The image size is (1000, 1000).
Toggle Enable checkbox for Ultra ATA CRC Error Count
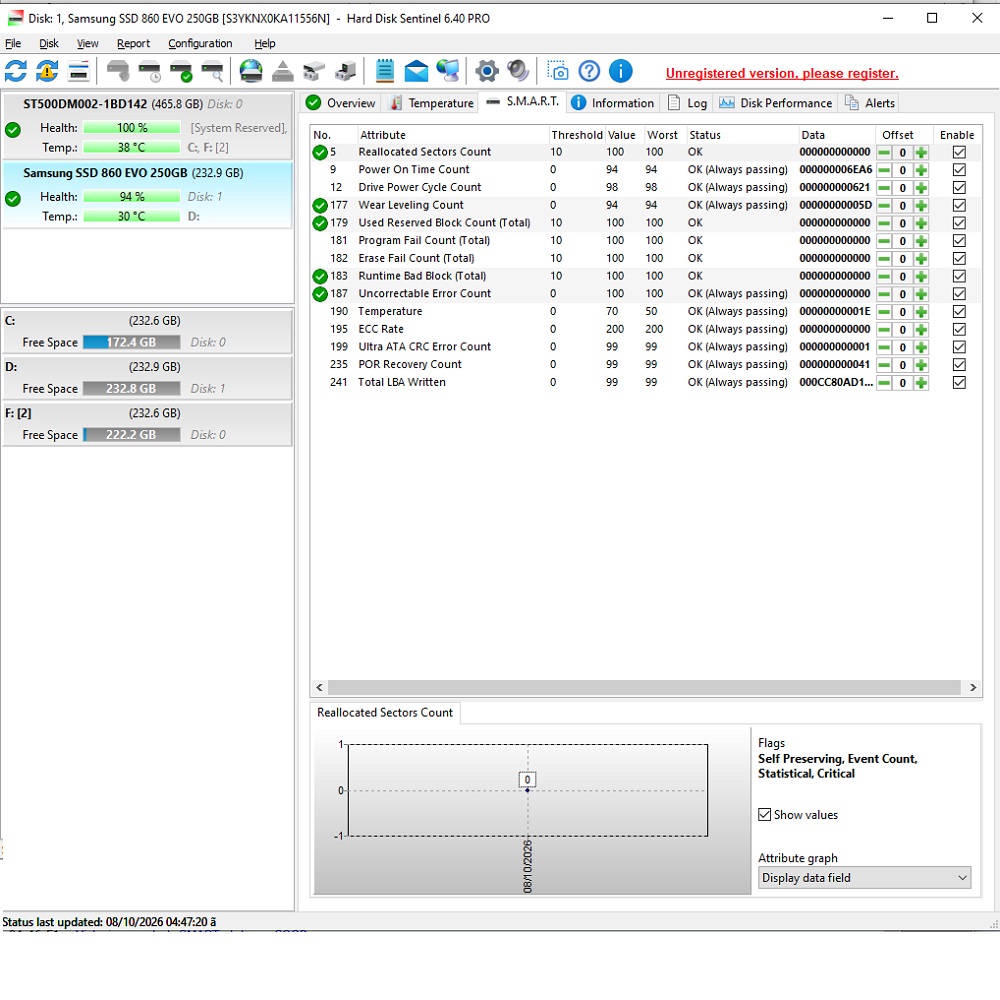959,347
